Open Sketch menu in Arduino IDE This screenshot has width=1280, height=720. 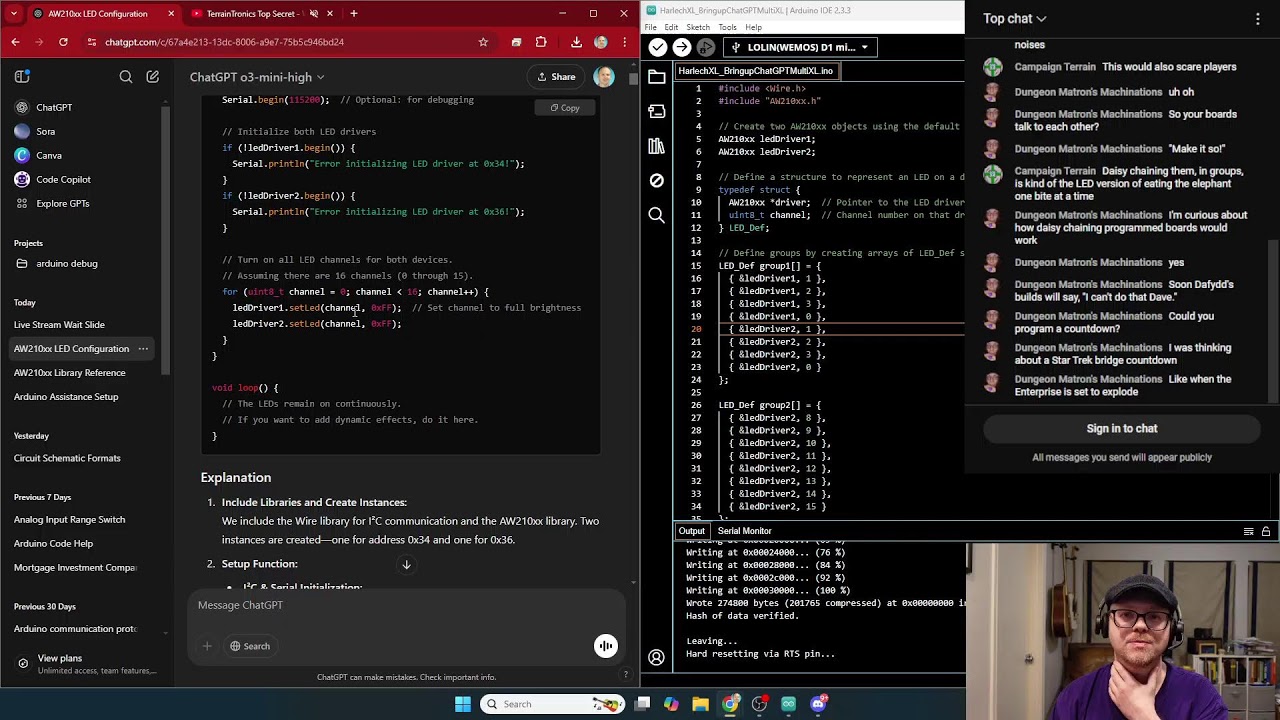[698, 27]
